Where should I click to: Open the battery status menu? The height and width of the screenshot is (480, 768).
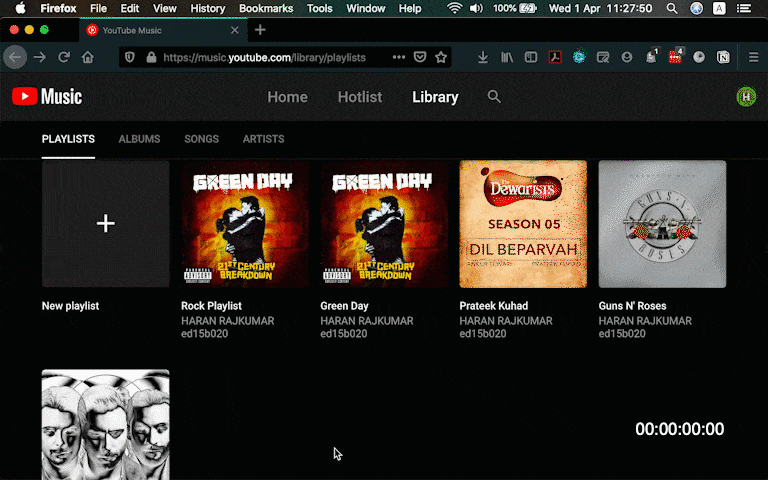pos(514,8)
